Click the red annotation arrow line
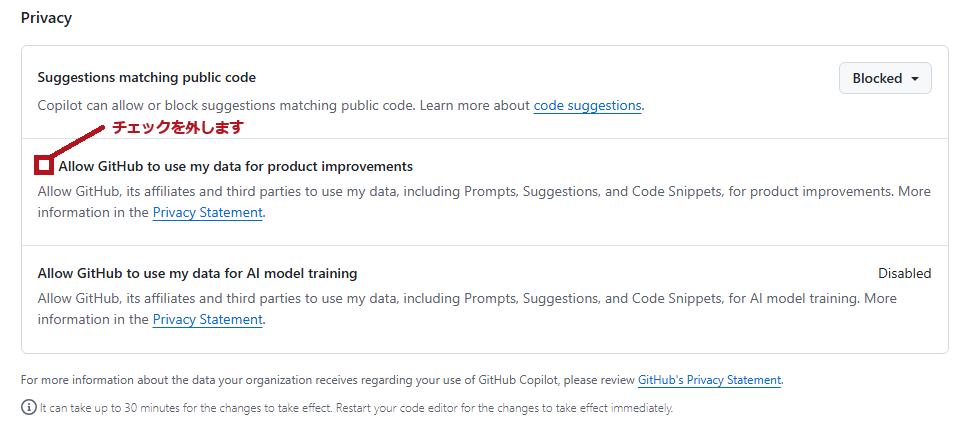The height and width of the screenshot is (427, 967). pos(80,140)
